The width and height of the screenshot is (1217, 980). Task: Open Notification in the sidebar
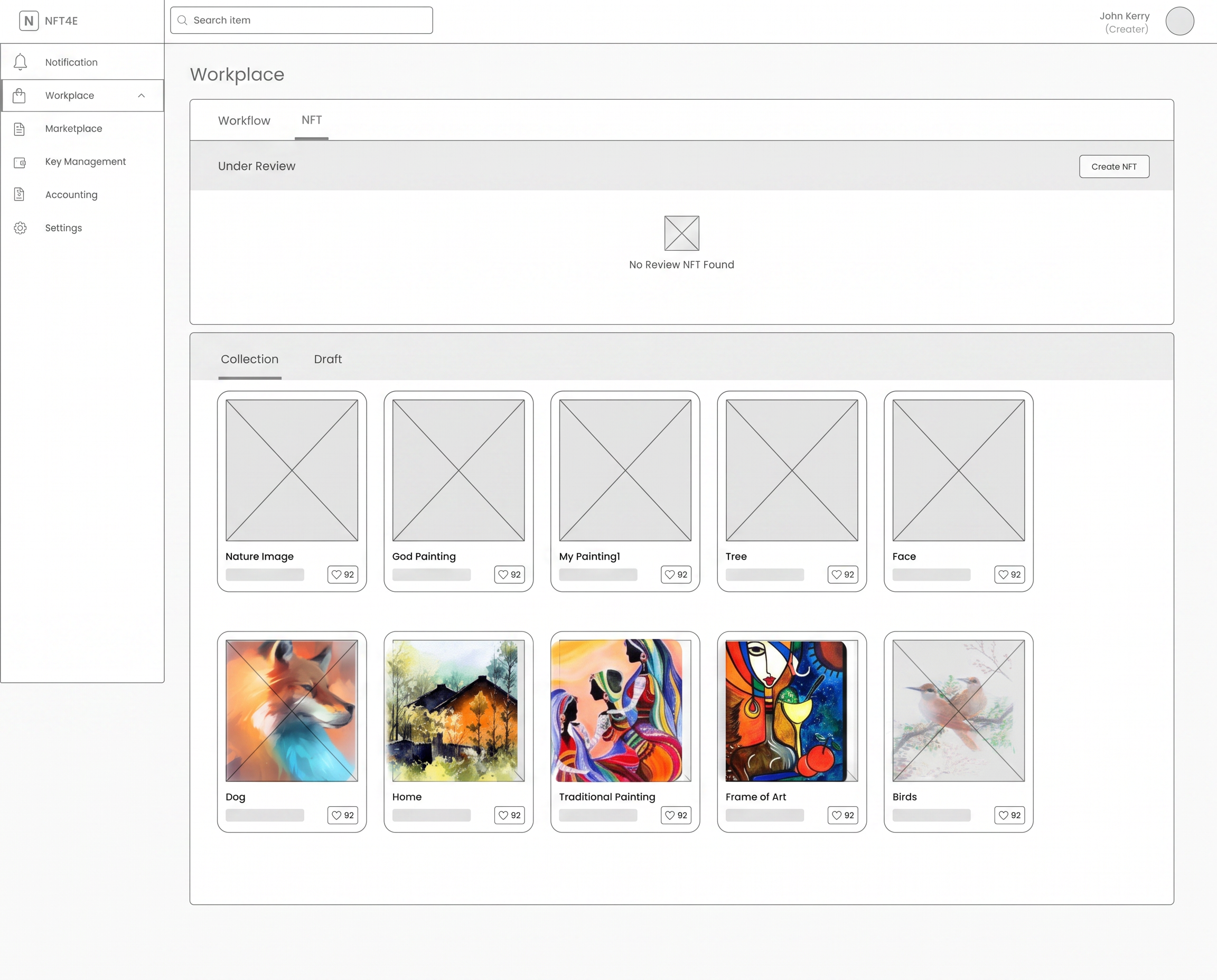tap(82, 62)
